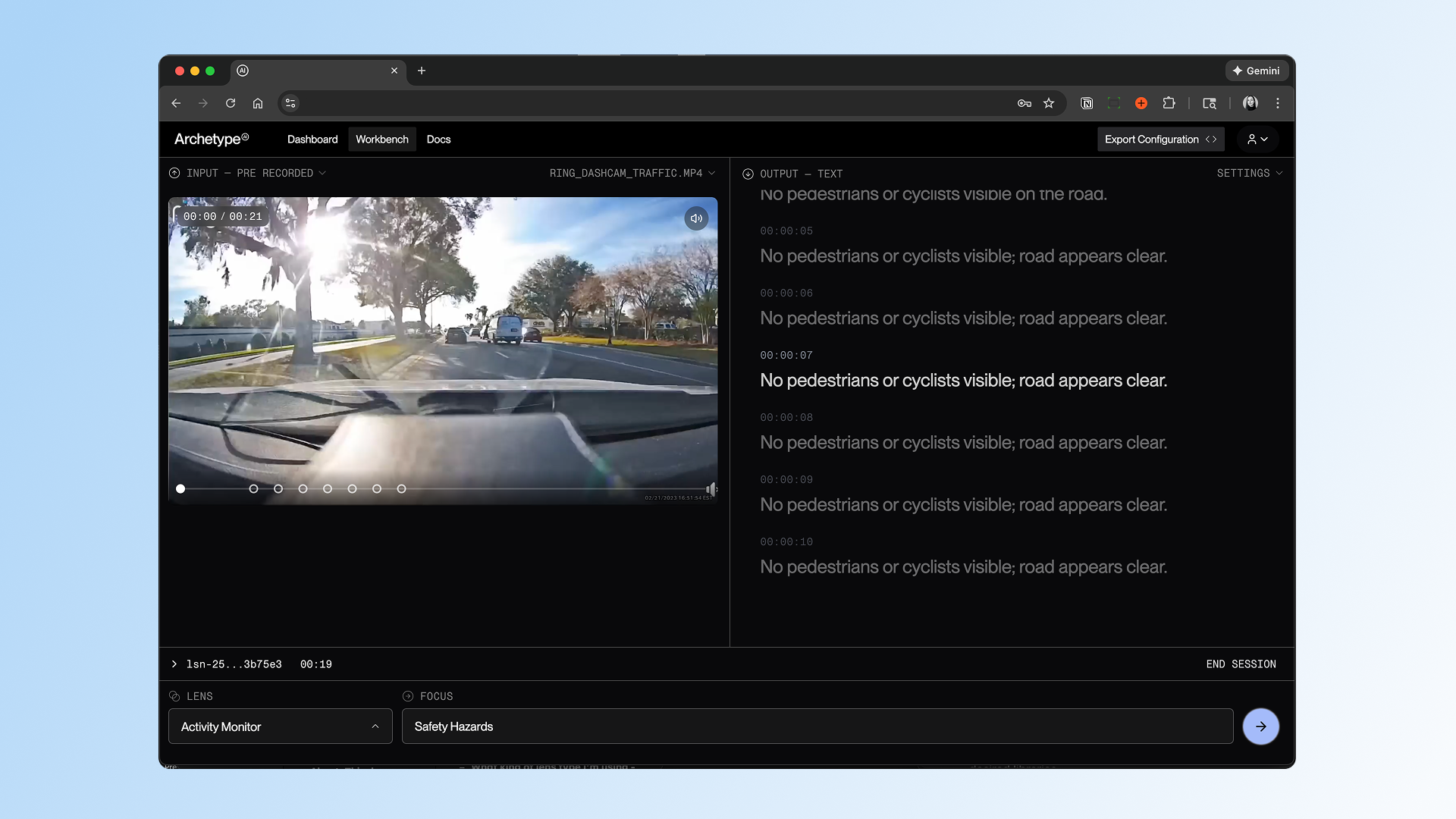Click the browser reload icon
Image resolution: width=1456 pixels, height=819 pixels.
click(x=231, y=103)
